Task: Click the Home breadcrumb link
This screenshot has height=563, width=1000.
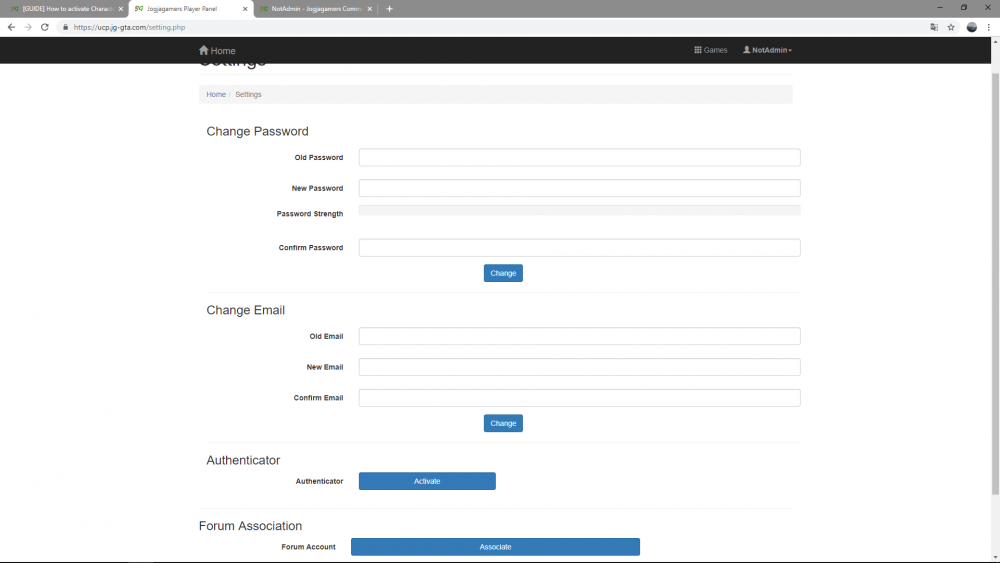Action: click(x=216, y=94)
